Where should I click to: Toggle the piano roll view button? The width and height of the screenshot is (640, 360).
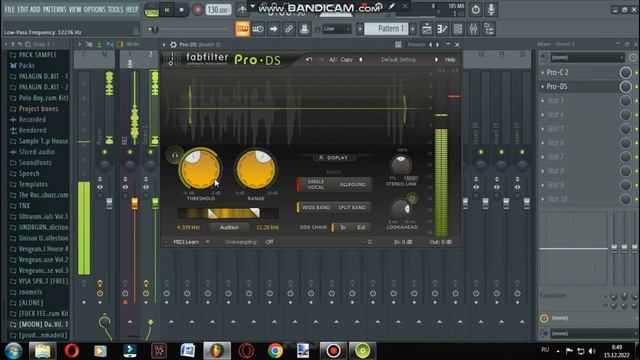242,29
